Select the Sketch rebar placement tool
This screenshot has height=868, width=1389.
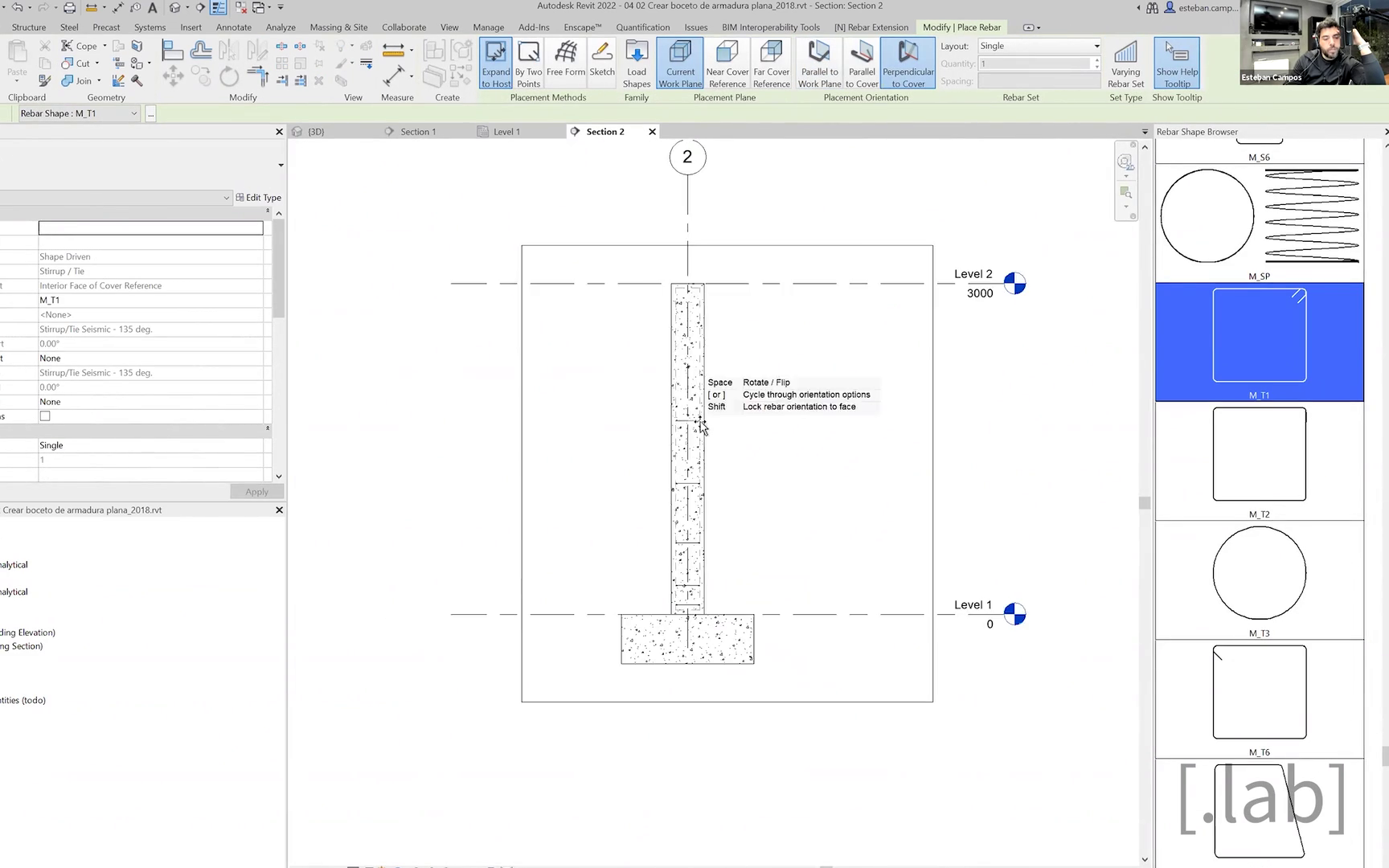[601, 60]
